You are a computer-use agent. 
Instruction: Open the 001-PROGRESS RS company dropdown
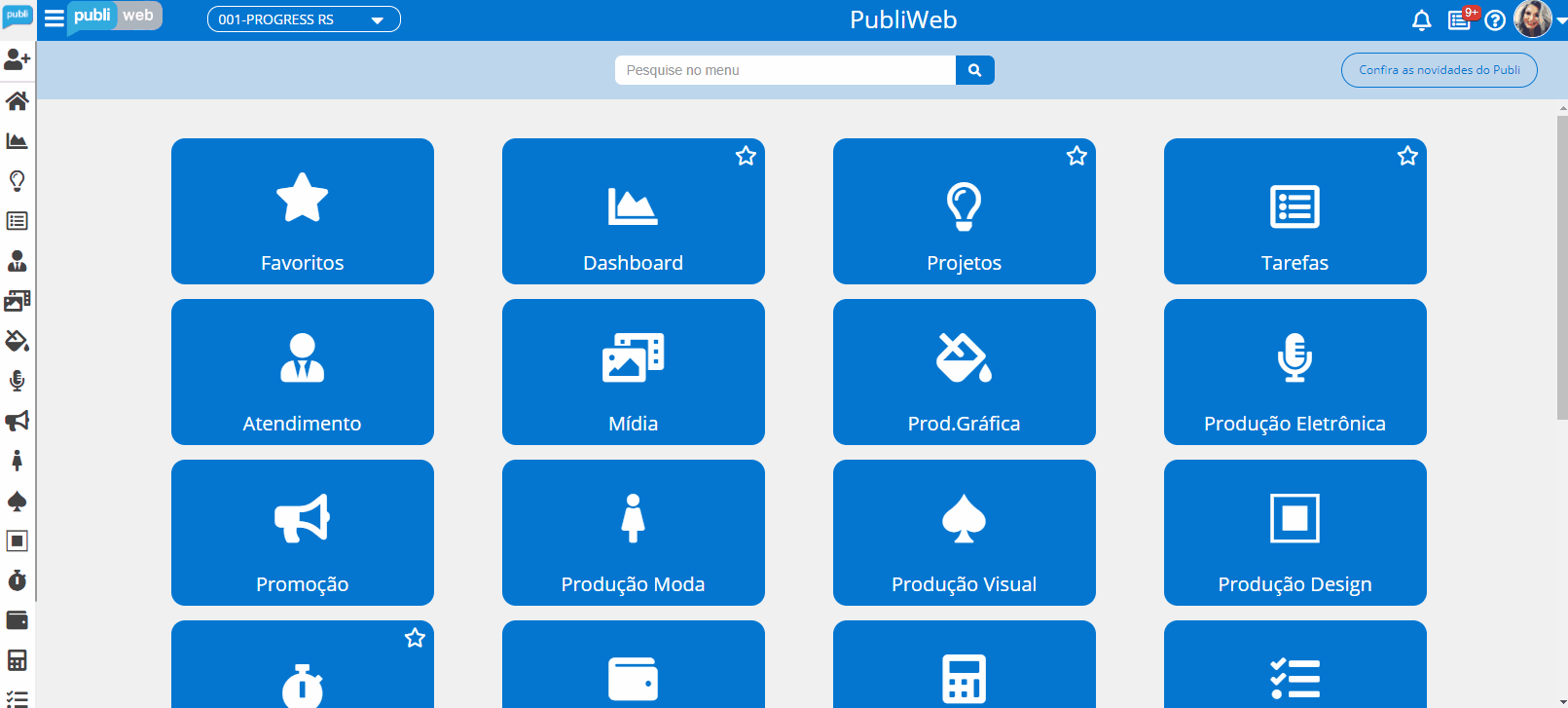304,19
